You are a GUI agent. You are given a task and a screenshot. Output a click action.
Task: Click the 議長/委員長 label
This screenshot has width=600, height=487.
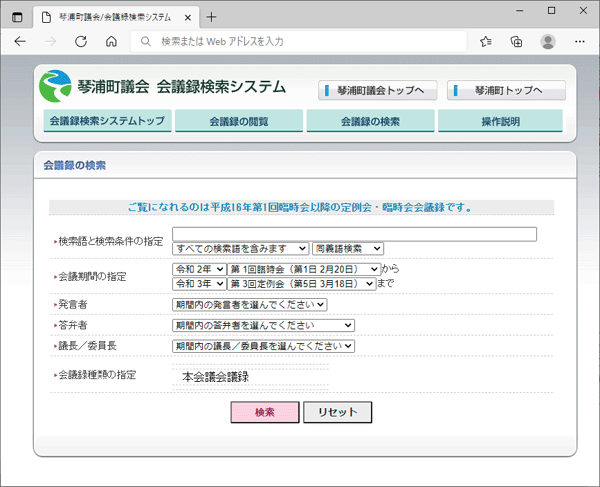tap(87, 346)
